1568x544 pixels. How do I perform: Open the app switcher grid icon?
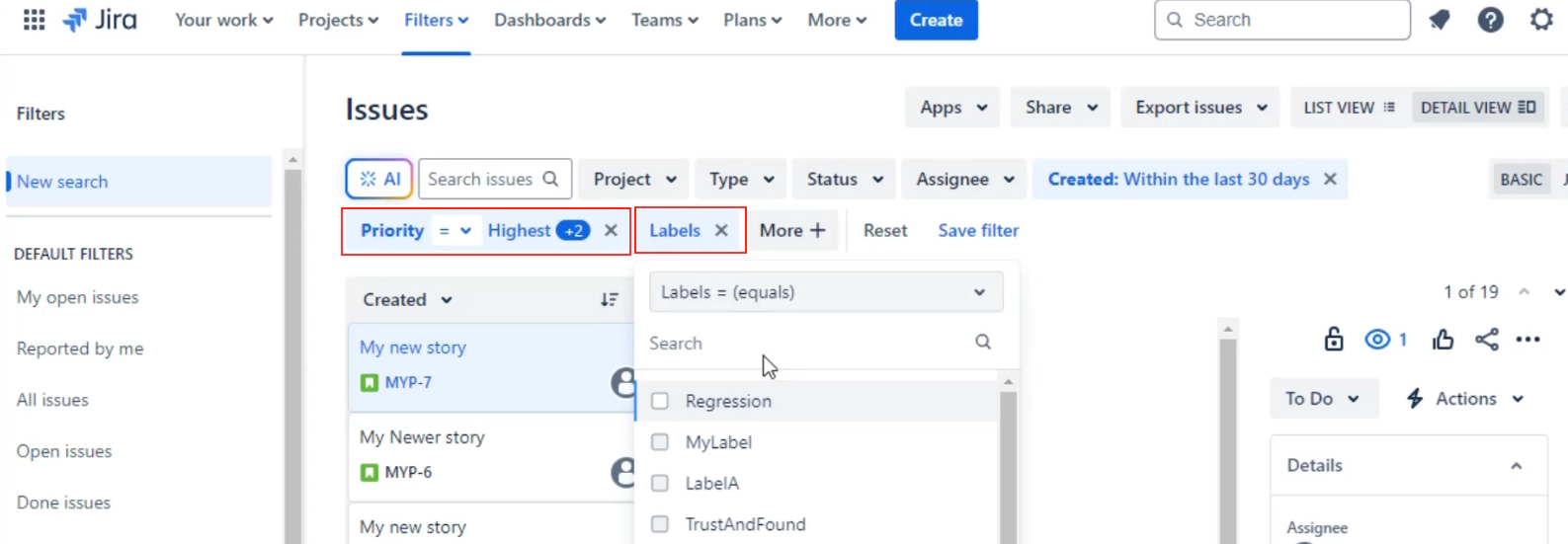click(34, 20)
